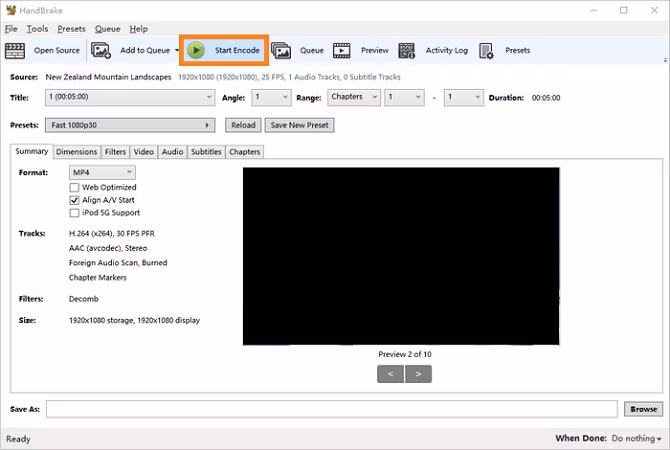
Task: Click the Browse button
Action: [x=644, y=409]
